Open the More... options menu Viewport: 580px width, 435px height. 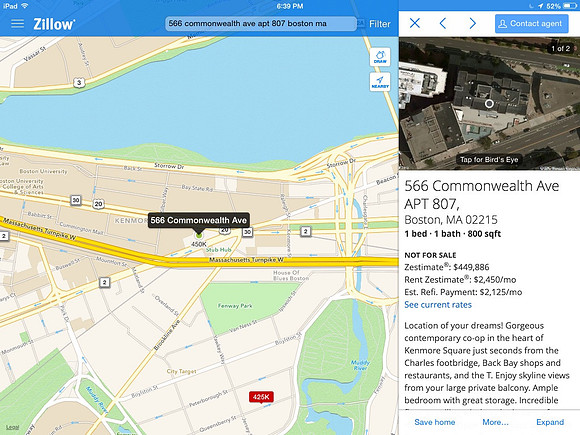coord(495,422)
